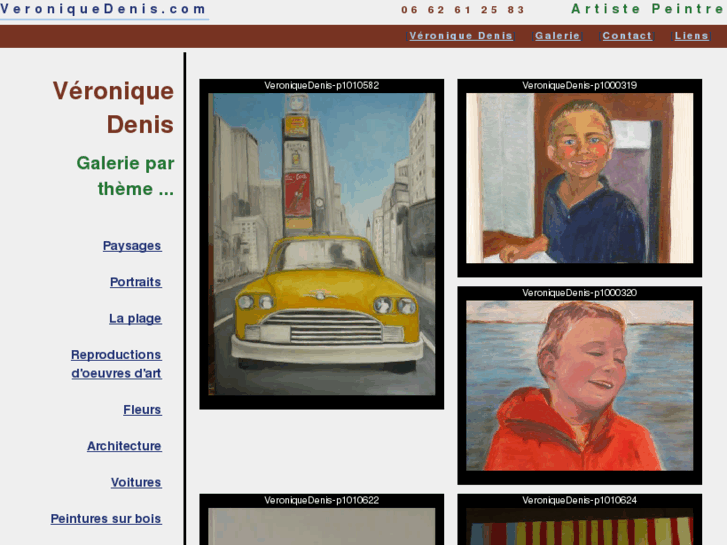View the Voitures gallery link
727x545 pixels.
pos(136,482)
